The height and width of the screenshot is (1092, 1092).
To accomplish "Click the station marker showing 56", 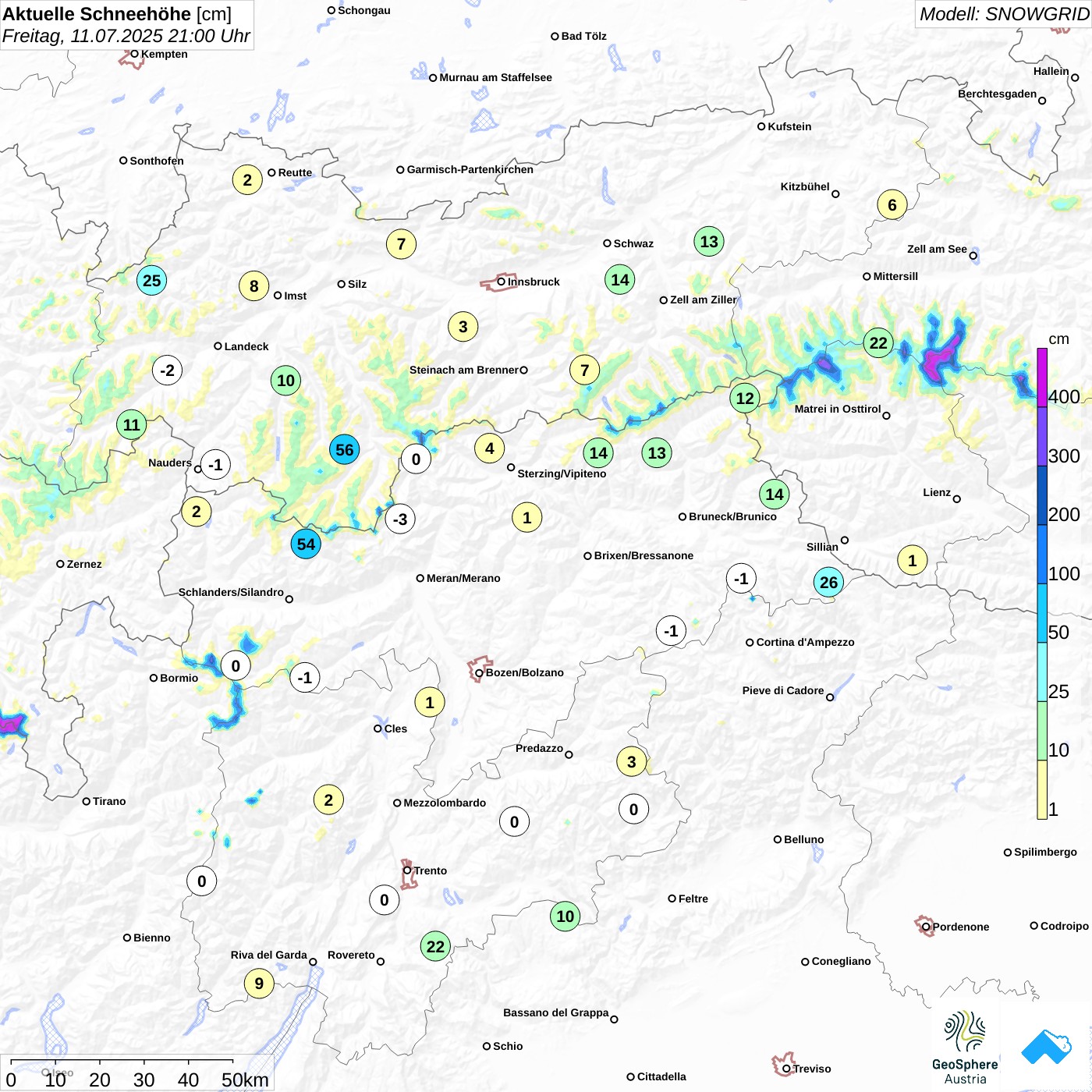I will pos(345,450).
